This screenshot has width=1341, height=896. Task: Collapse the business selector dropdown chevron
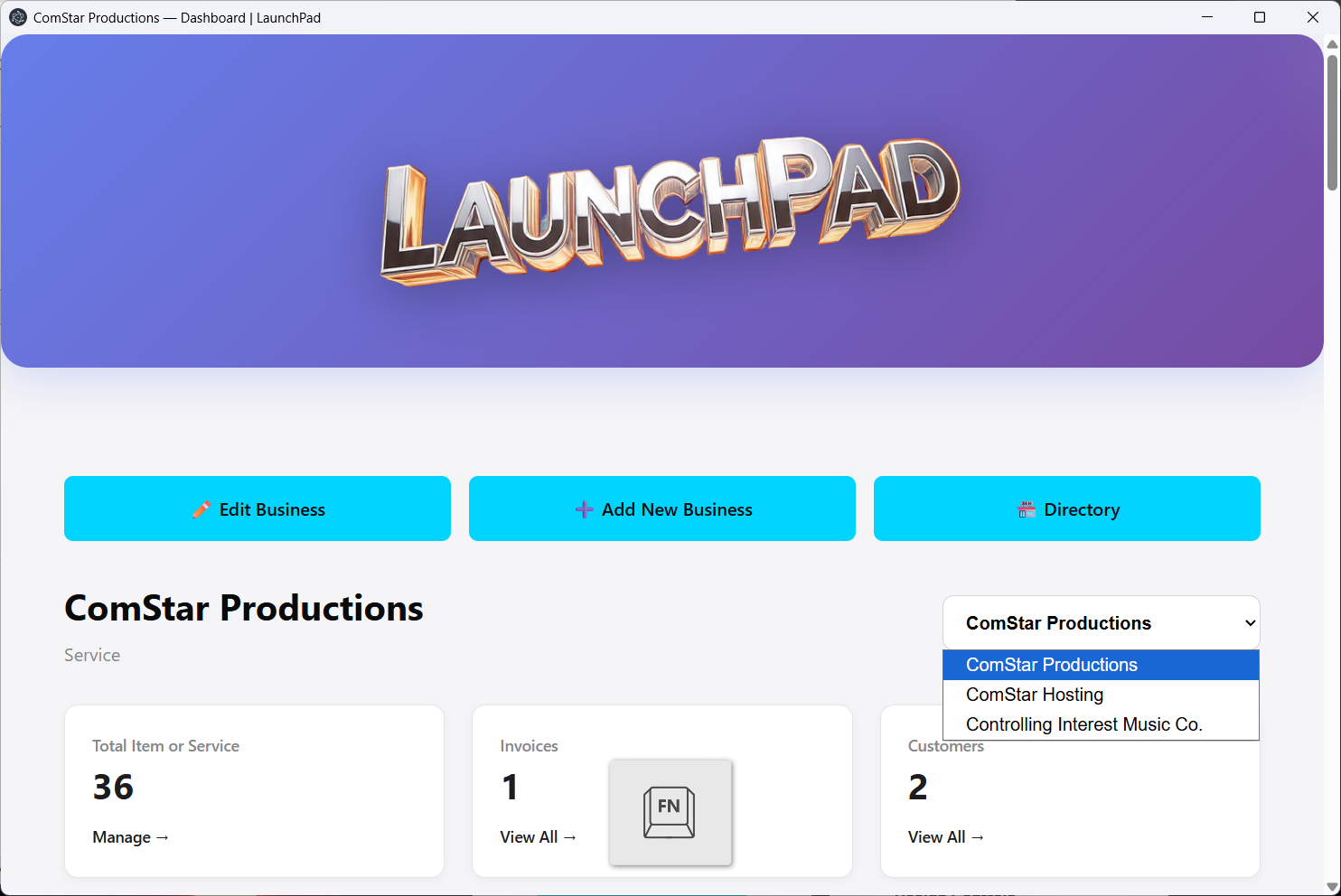pos(1250,623)
